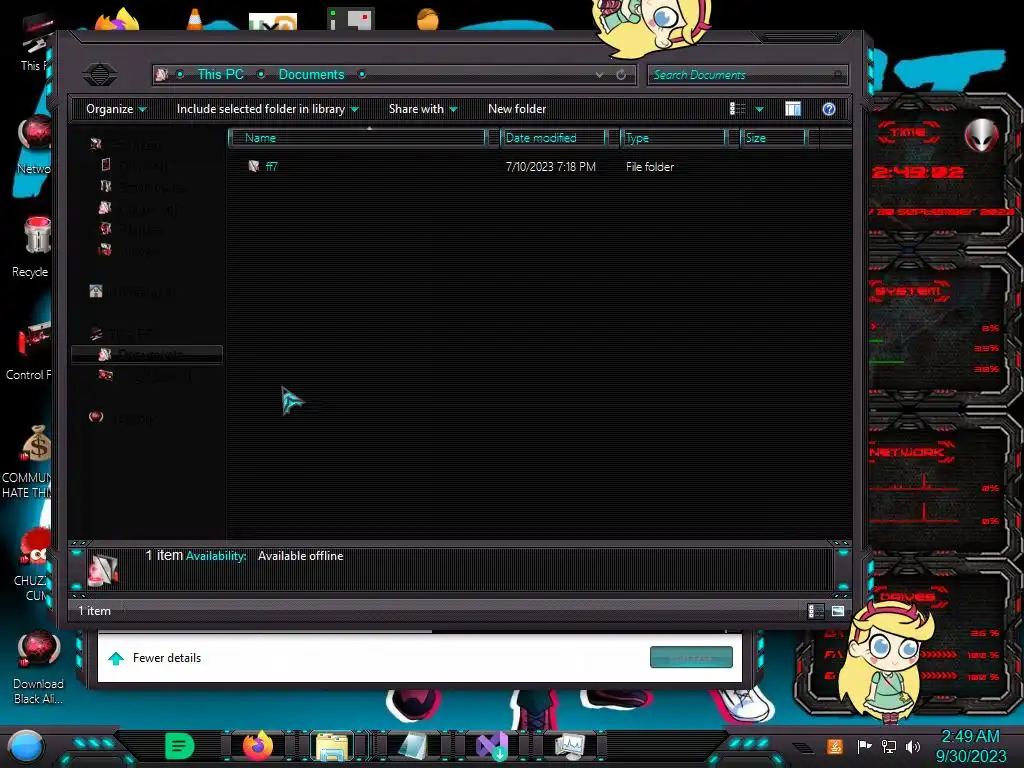
Task: Click the taskbar clock 2:49 AM
Action: [x=971, y=746]
